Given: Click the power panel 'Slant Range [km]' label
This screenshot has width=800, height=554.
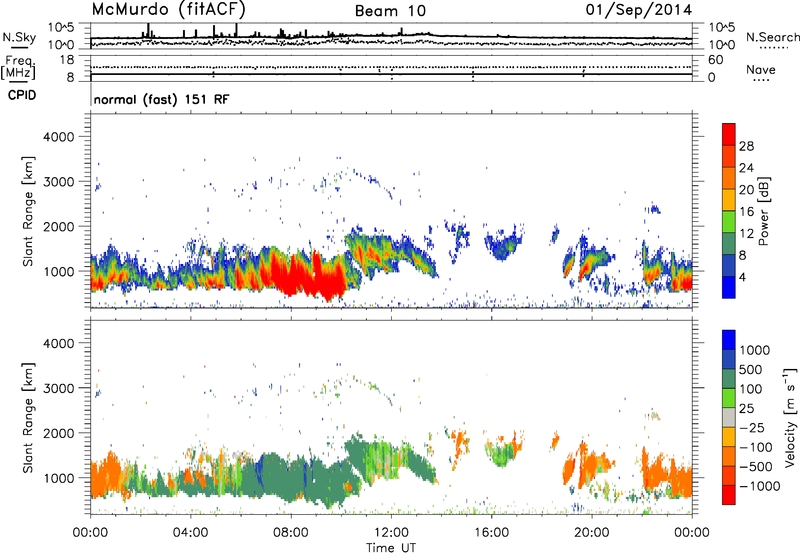Looking at the screenshot, I should 28,211.
